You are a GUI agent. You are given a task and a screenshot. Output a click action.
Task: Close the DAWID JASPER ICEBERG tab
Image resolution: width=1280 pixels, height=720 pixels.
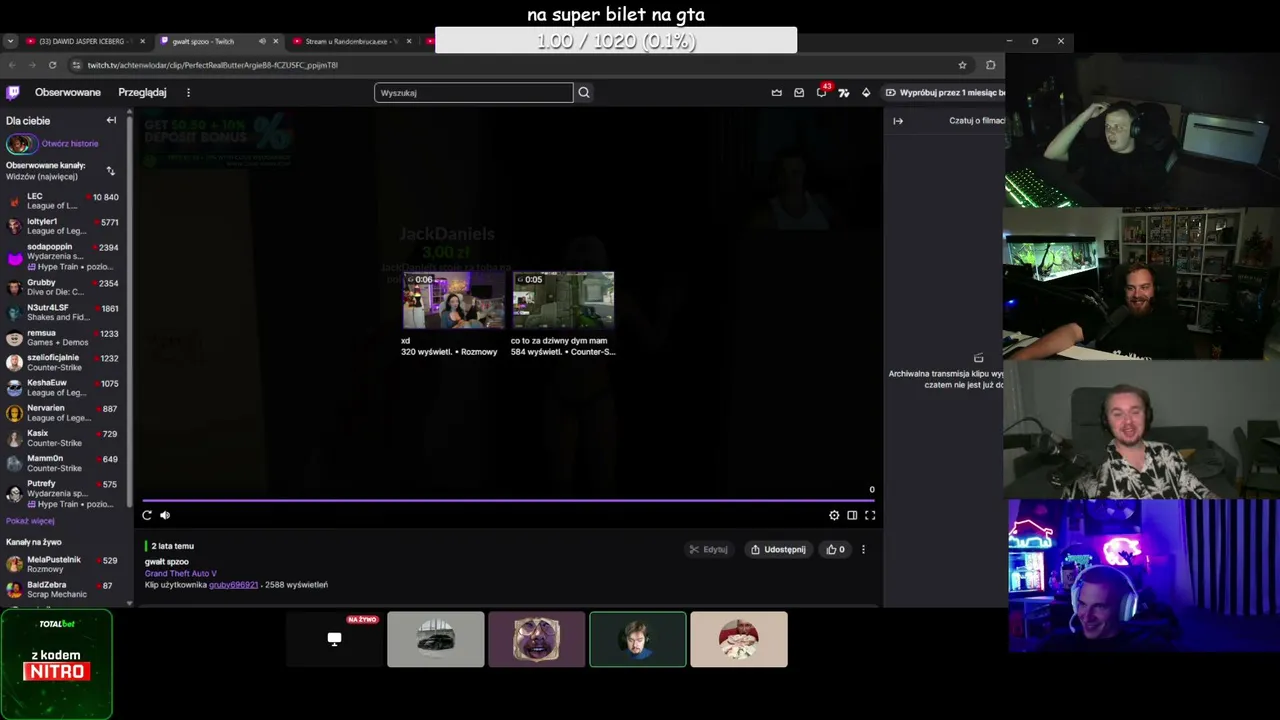[x=142, y=41]
